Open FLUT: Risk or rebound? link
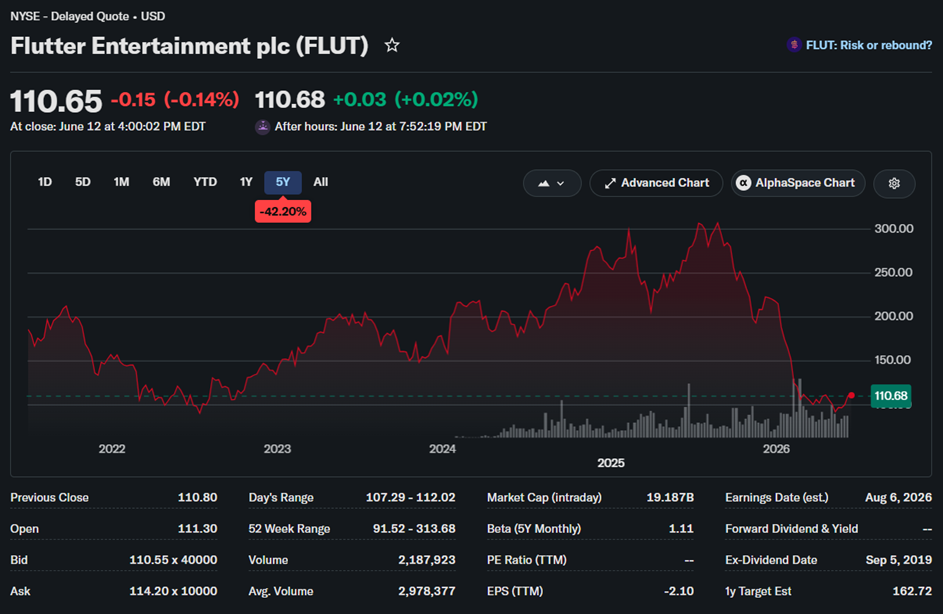This screenshot has height=614, width=943. (x=868, y=46)
